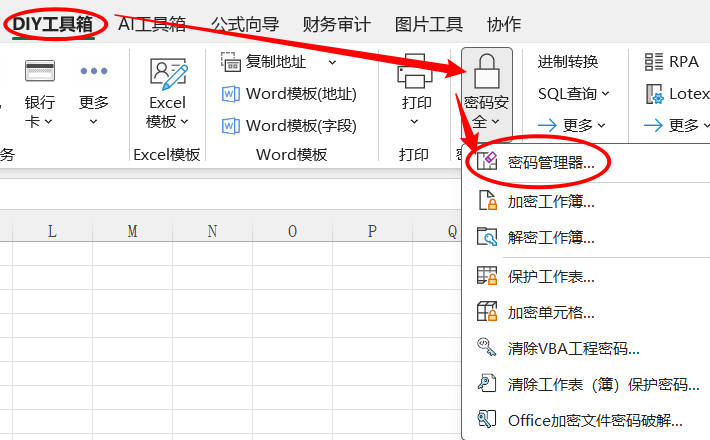Viewport: 710px width, 440px height.
Task: Click the Excel模板 icon
Action: point(167,75)
